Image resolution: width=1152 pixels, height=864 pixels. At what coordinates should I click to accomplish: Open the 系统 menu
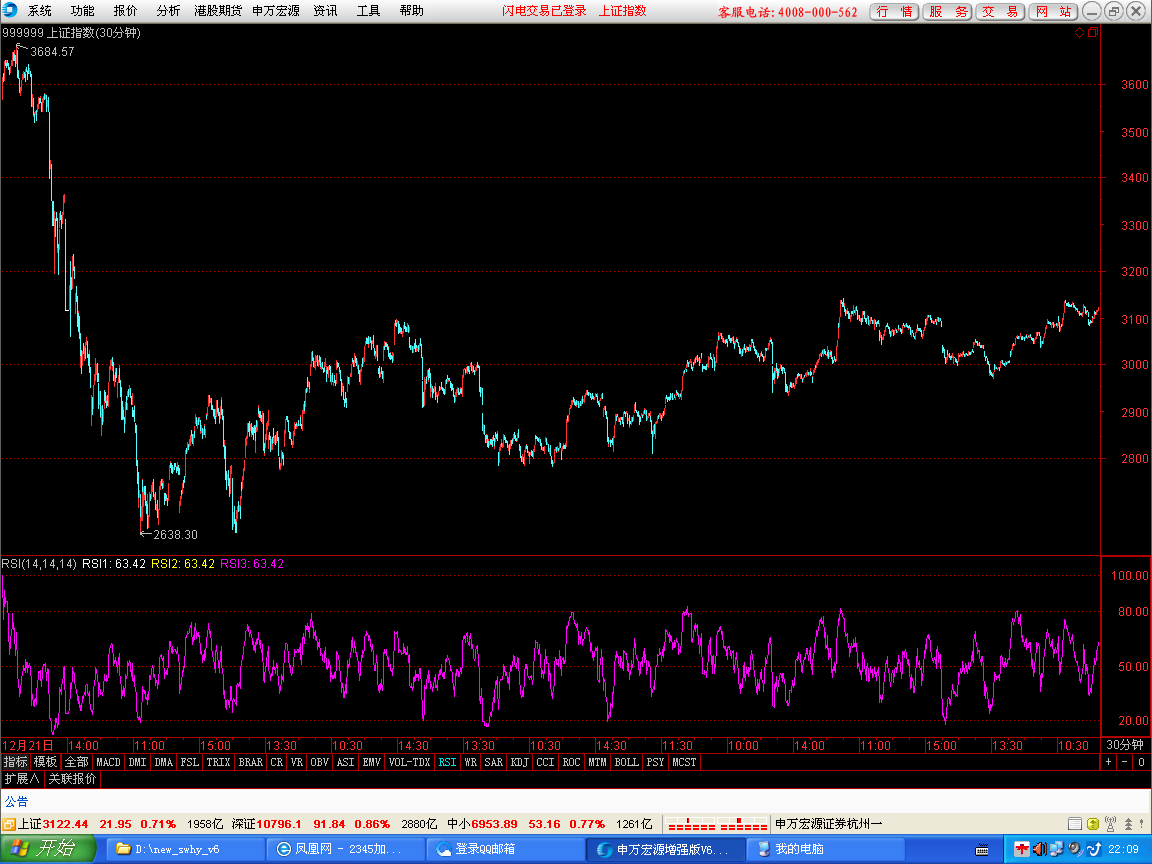pos(40,10)
